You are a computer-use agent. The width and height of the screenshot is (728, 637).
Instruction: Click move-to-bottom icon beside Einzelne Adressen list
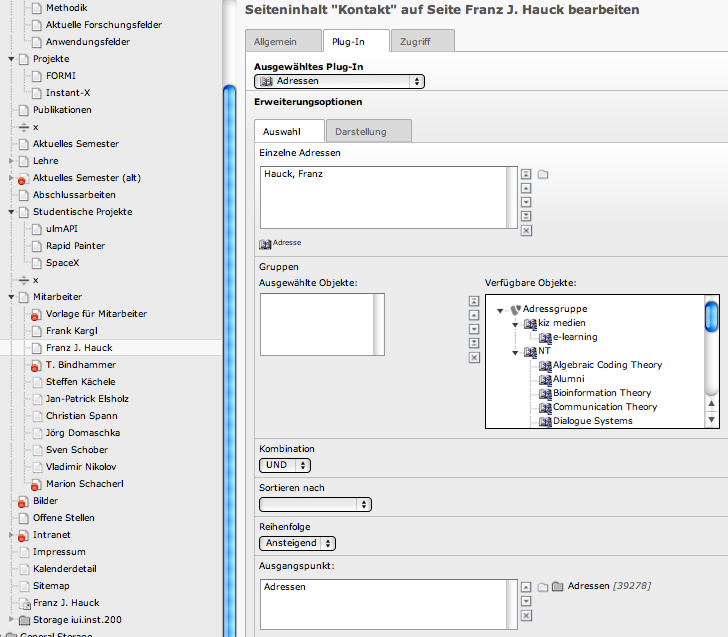[526, 216]
